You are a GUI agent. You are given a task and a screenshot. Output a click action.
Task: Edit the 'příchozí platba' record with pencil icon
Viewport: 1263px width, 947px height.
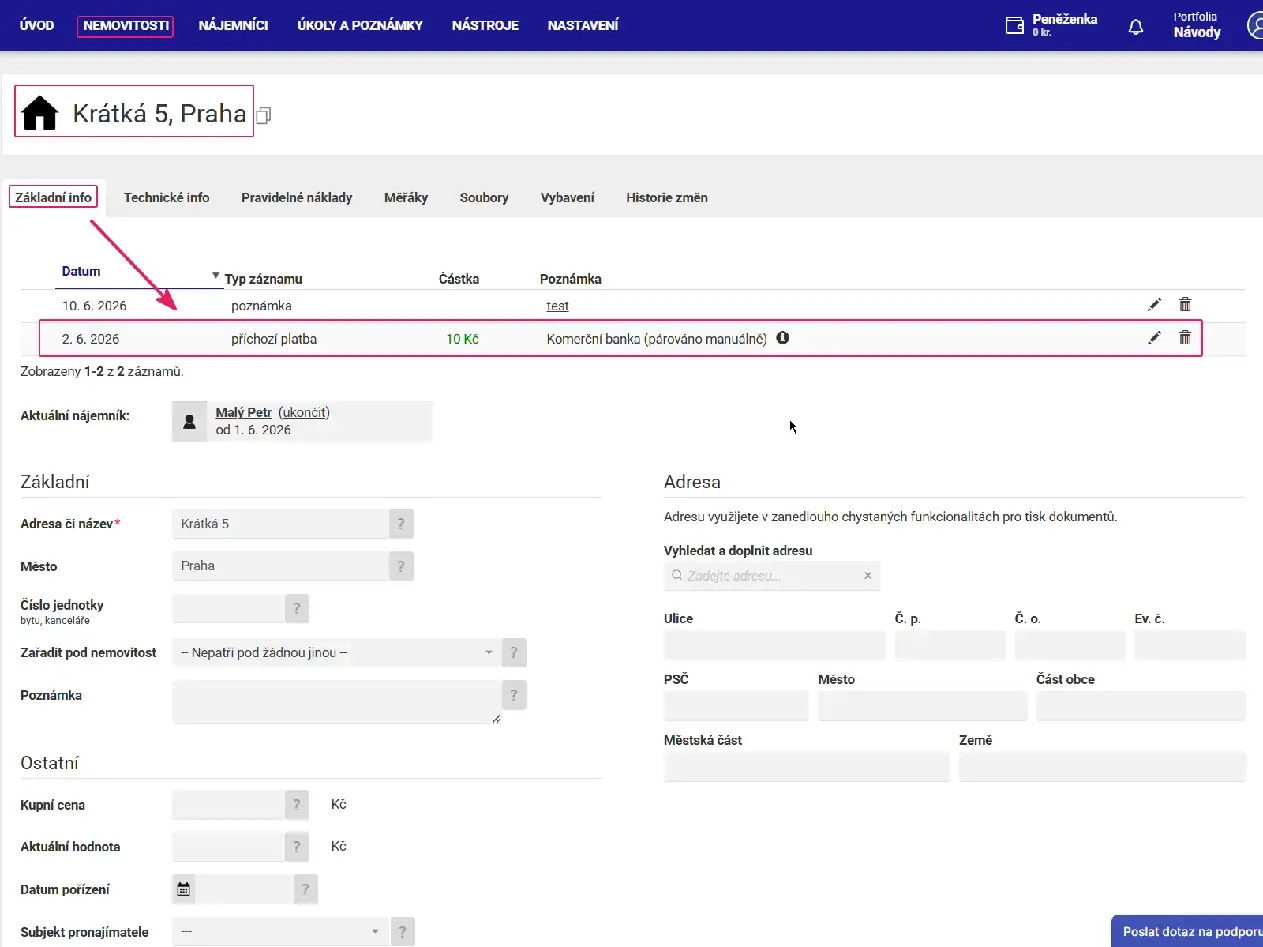pyautogui.click(x=1155, y=338)
